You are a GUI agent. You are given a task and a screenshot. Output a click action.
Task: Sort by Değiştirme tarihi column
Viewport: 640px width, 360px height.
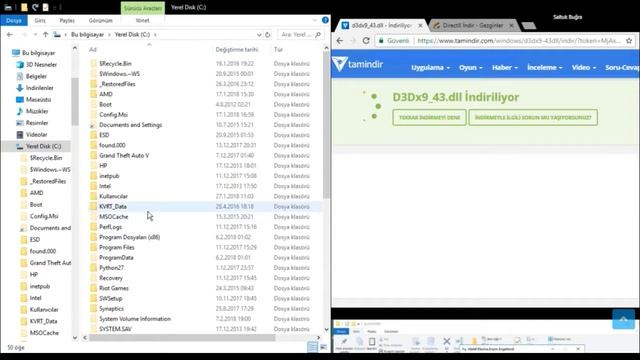pos(237,50)
